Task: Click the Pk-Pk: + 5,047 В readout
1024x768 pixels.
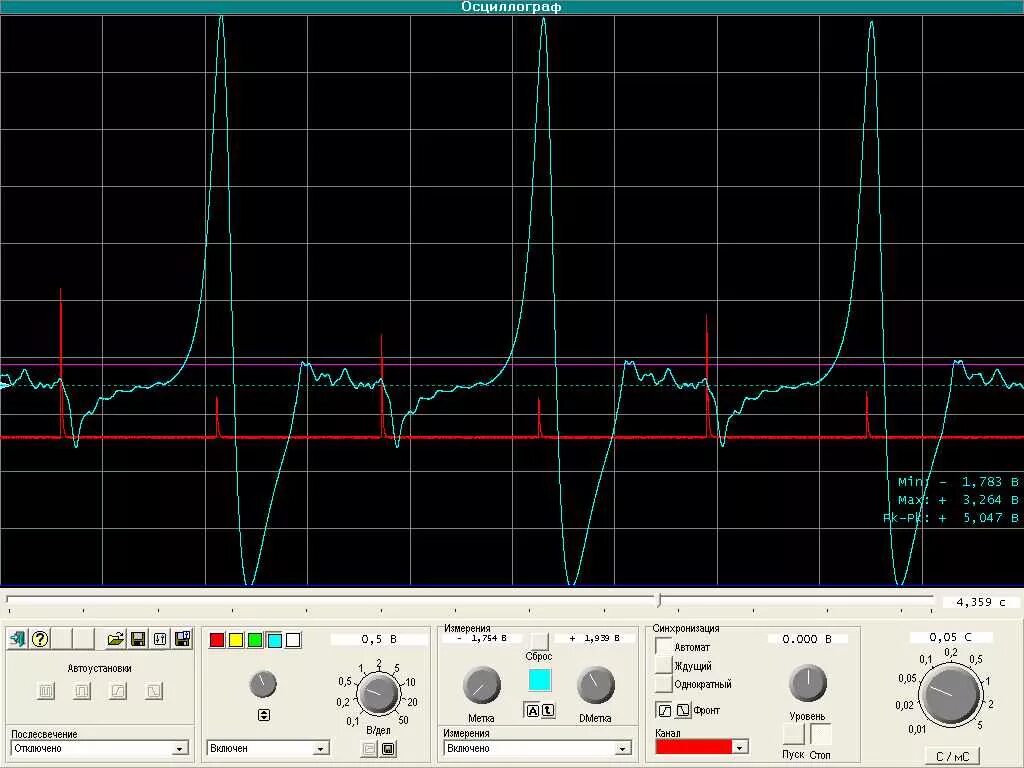Action: point(950,518)
